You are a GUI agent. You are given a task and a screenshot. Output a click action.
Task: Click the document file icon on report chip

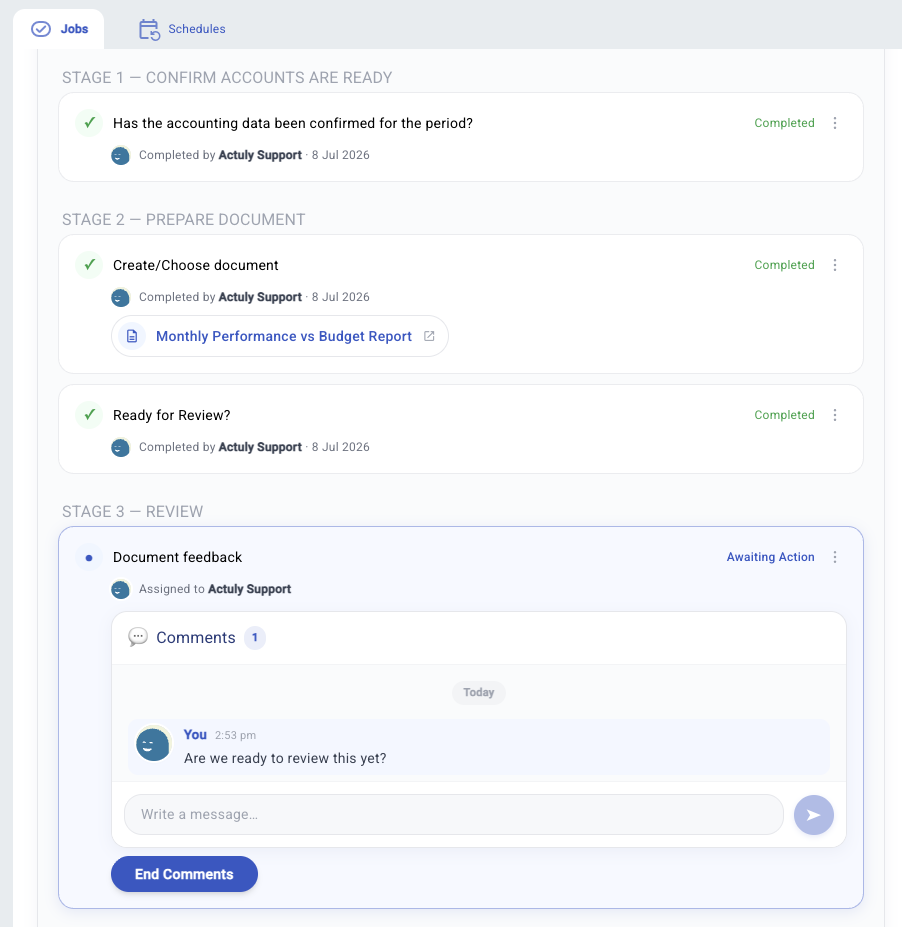(x=132, y=336)
